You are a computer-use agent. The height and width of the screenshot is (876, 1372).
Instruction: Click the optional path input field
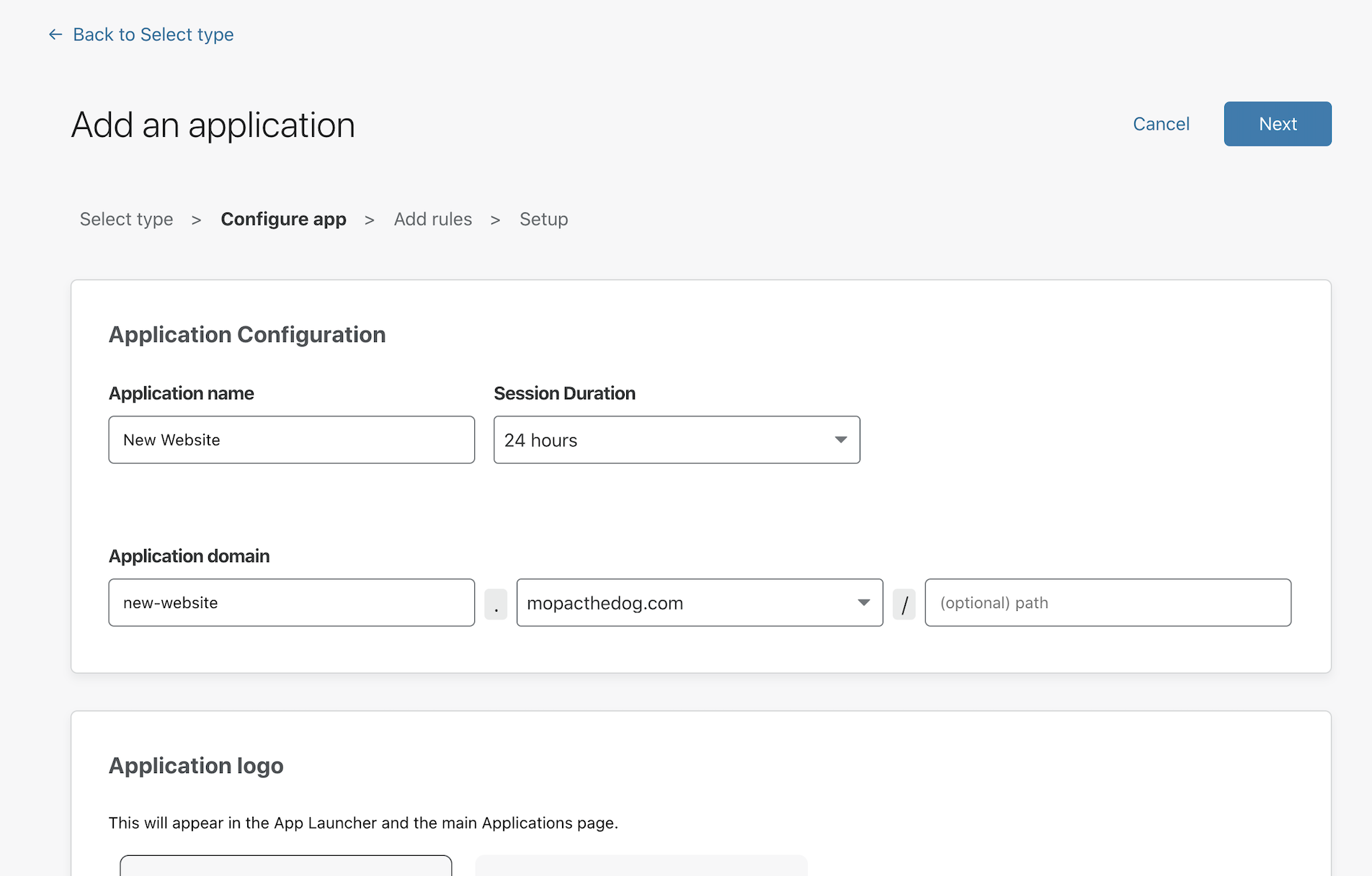(x=1108, y=603)
